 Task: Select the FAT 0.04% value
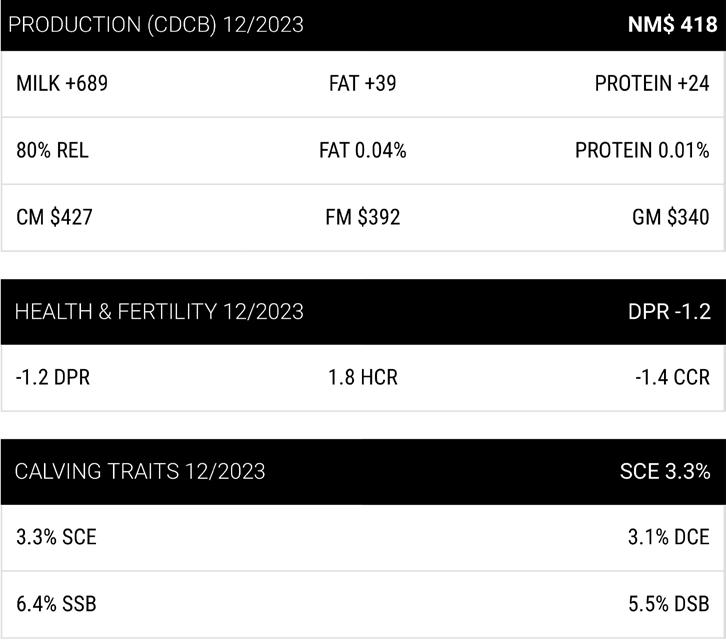pos(362,151)
